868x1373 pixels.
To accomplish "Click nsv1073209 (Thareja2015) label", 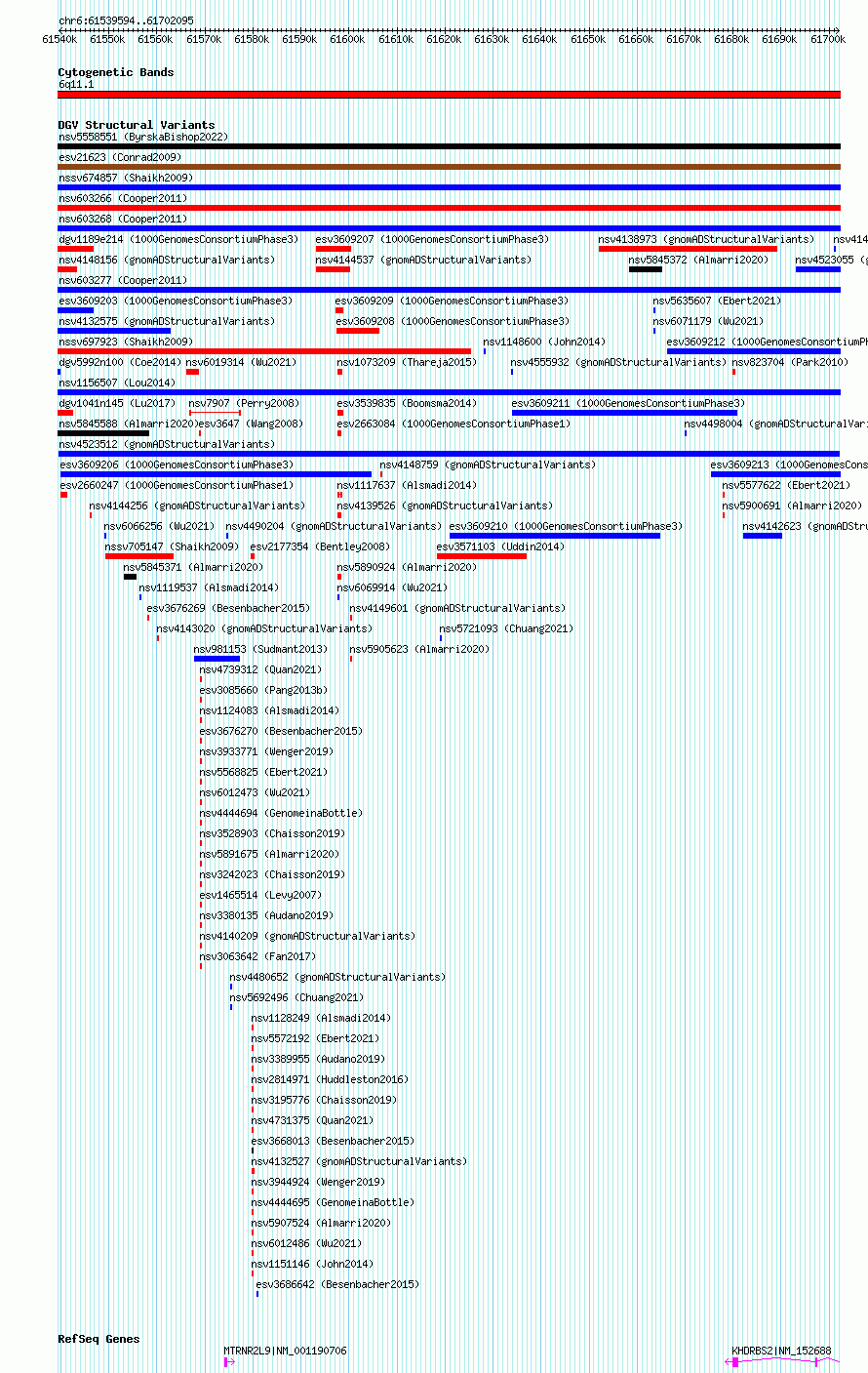I will [407, 362].
